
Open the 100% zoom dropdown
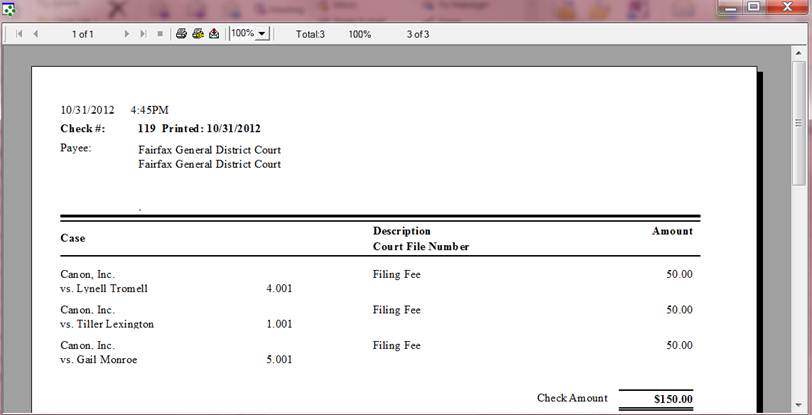[262, 34]
